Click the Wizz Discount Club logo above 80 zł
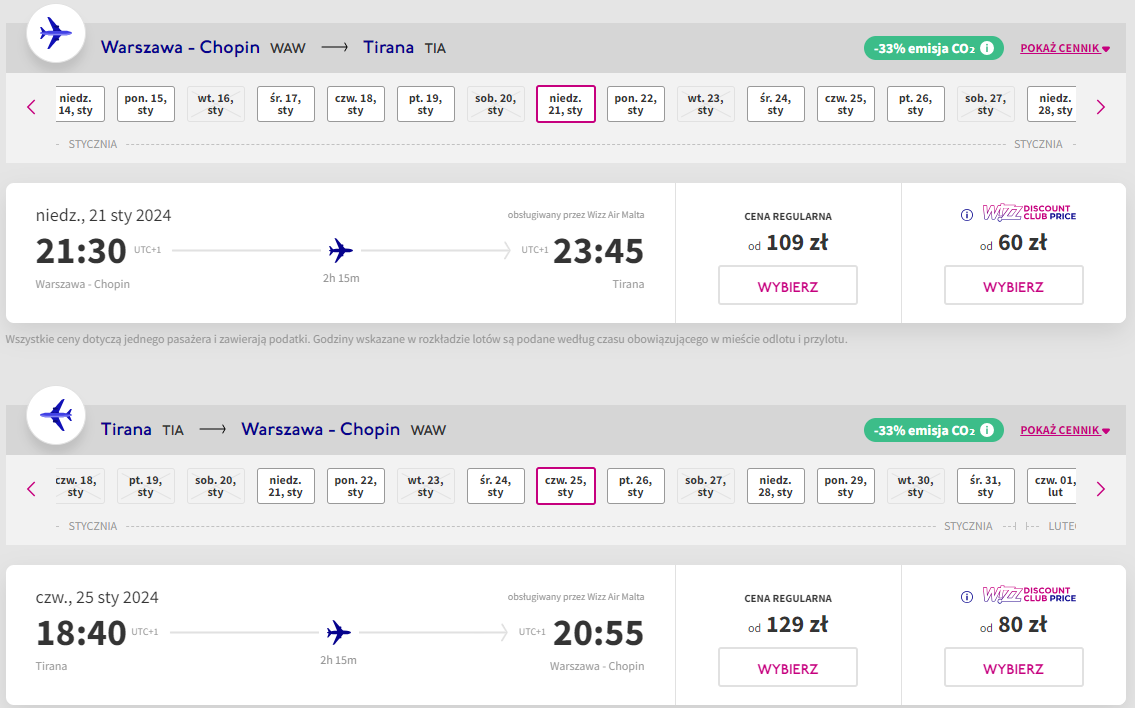Viewport: 1135px width, 708px height. pyautogui.click(x=1029, y=594)
